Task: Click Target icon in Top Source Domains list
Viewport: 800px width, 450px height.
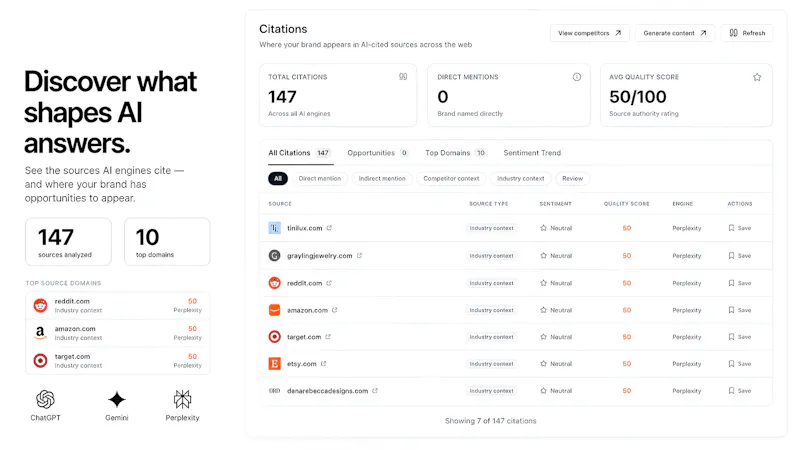Action: pyautogui.click(x=40, y=361)
